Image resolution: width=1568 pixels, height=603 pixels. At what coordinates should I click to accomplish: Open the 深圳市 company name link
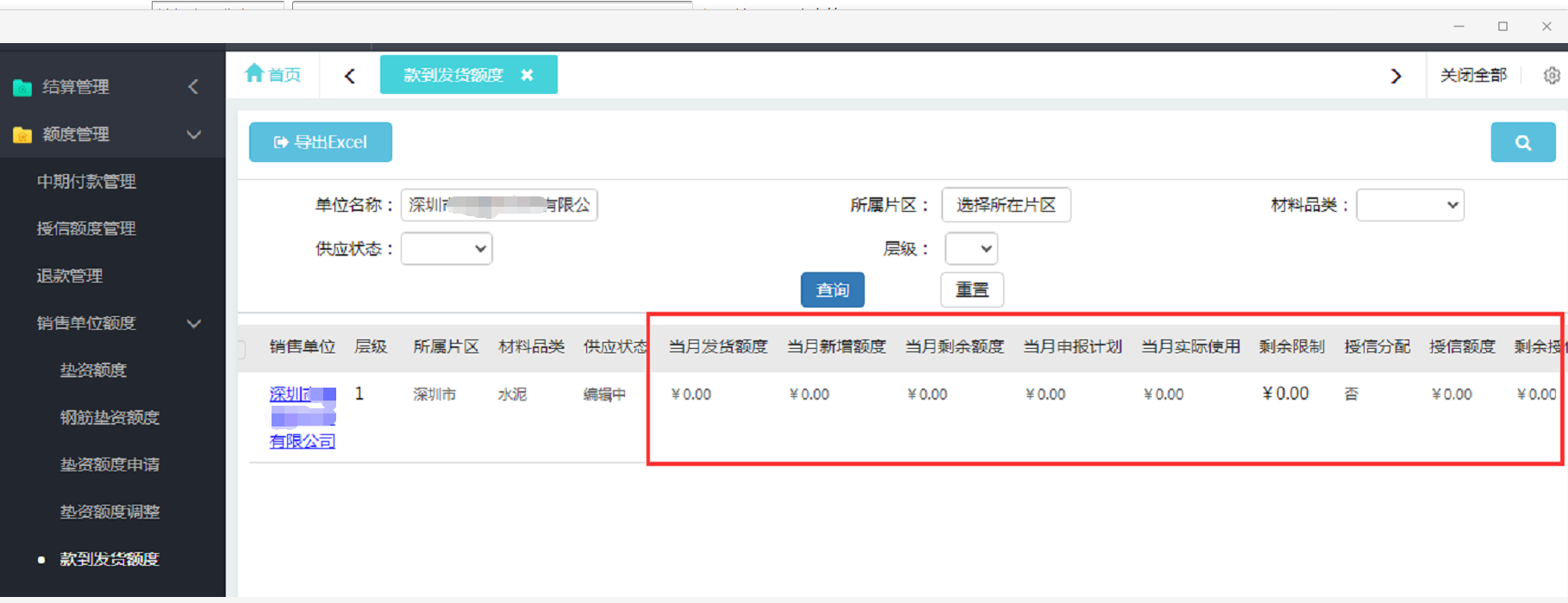point(303,418)
